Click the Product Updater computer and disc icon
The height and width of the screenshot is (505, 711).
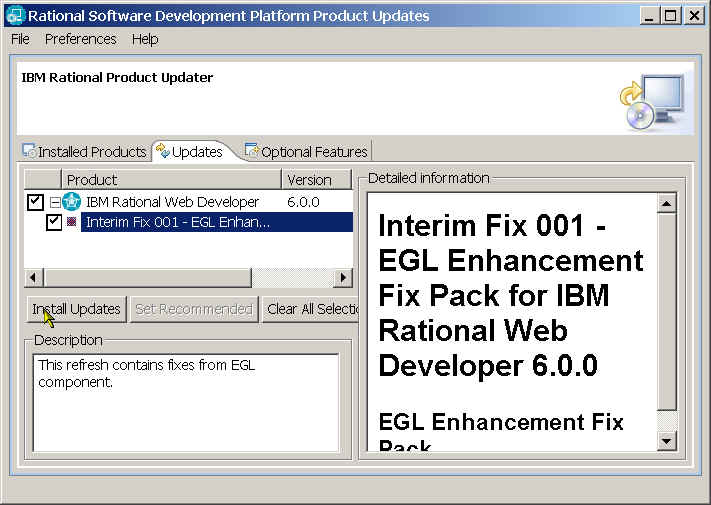[653, 102]
